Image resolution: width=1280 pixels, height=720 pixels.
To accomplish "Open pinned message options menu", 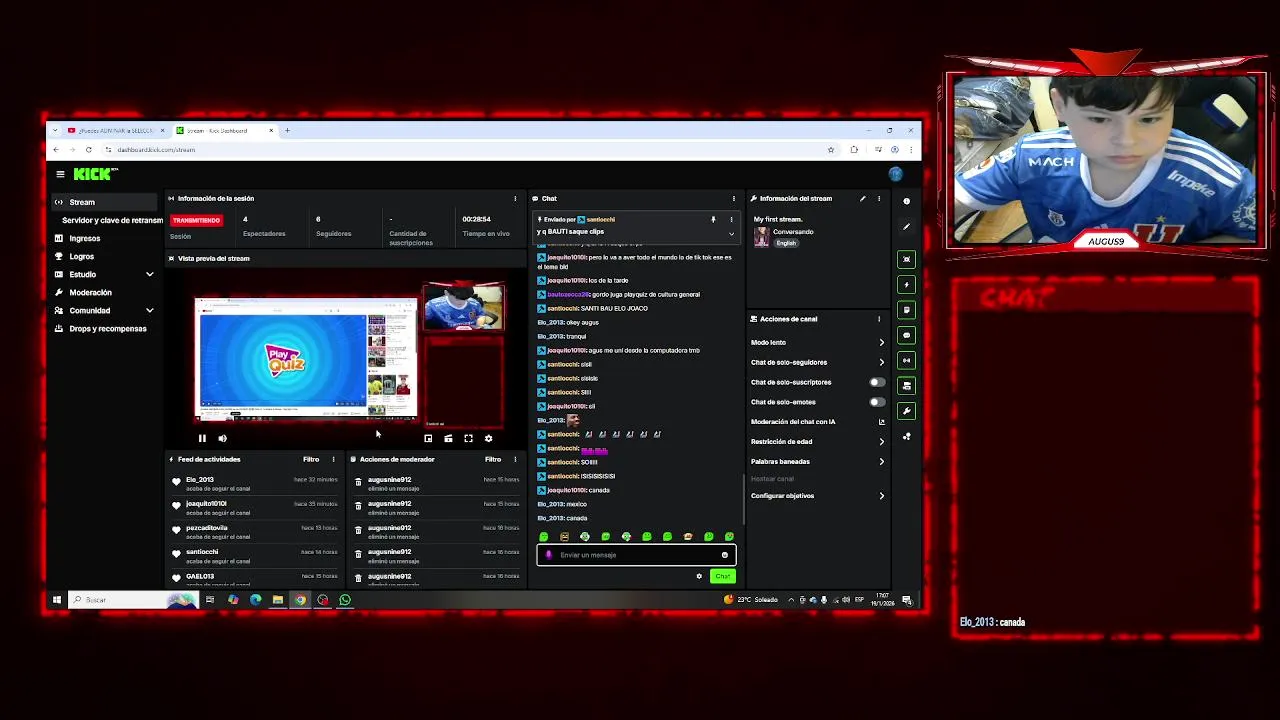I will coord(731,219).
